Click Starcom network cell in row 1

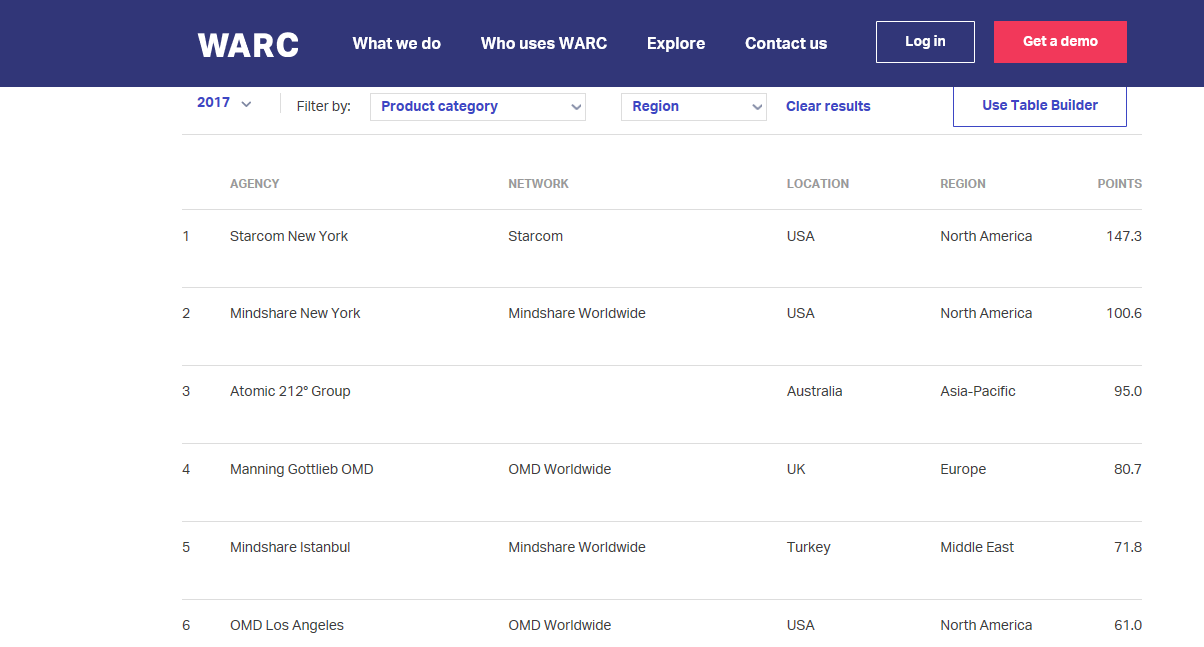point(535,236)
